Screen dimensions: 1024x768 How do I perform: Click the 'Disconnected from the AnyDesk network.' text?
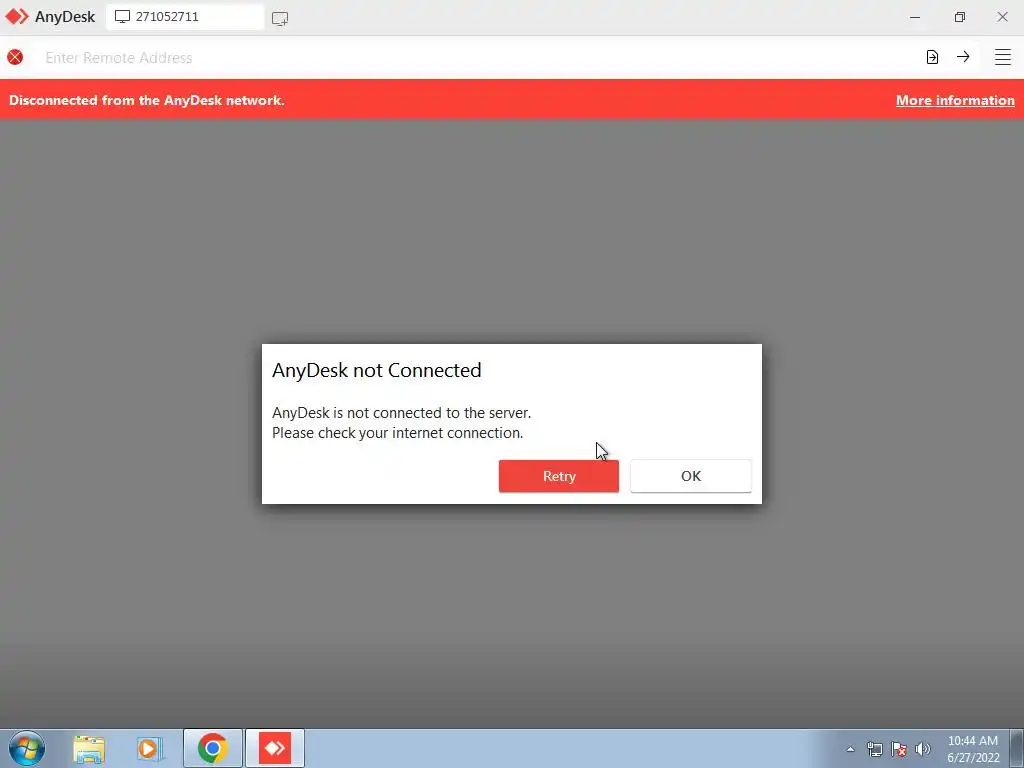tap(147, 100)
